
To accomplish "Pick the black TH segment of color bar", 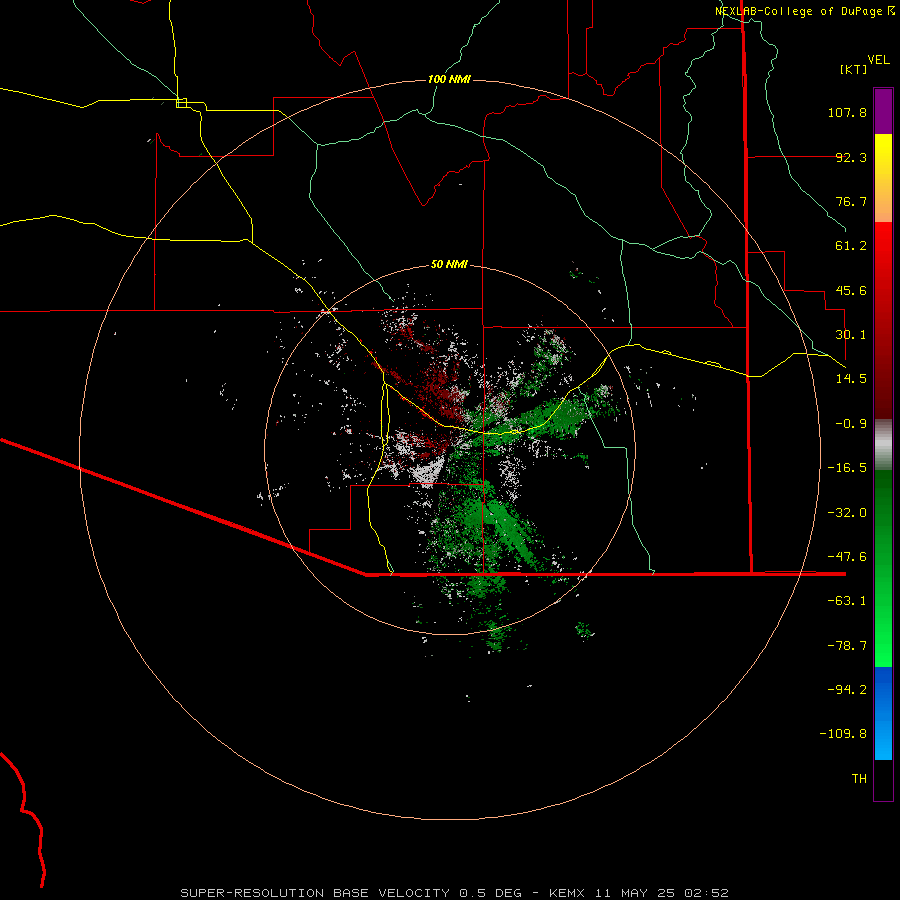I will 883,780.
